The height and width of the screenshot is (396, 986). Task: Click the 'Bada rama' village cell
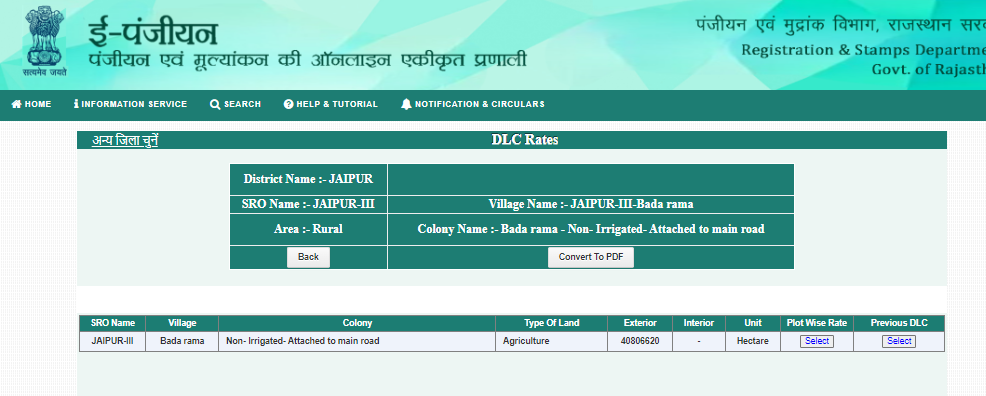tap(182, 341)
